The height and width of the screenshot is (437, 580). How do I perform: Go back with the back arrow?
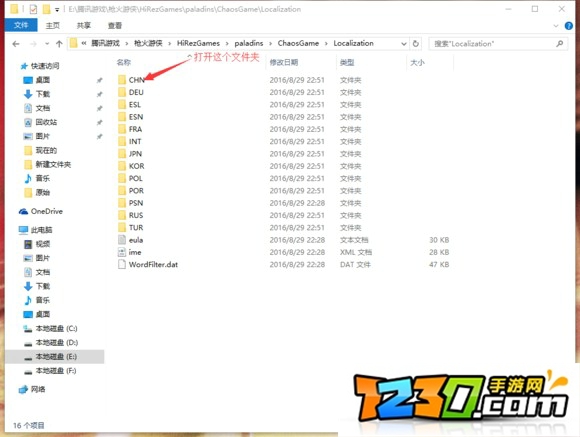16,44
